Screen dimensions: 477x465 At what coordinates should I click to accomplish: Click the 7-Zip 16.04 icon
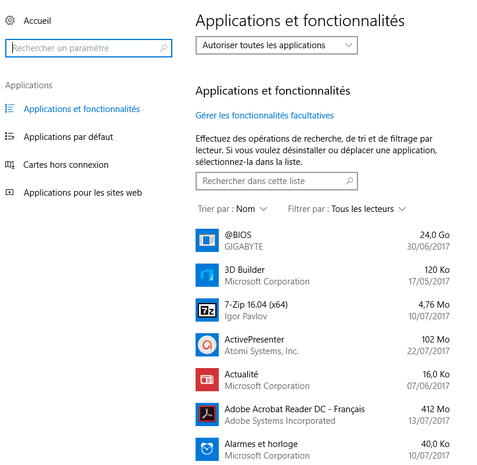coord(207,310)
